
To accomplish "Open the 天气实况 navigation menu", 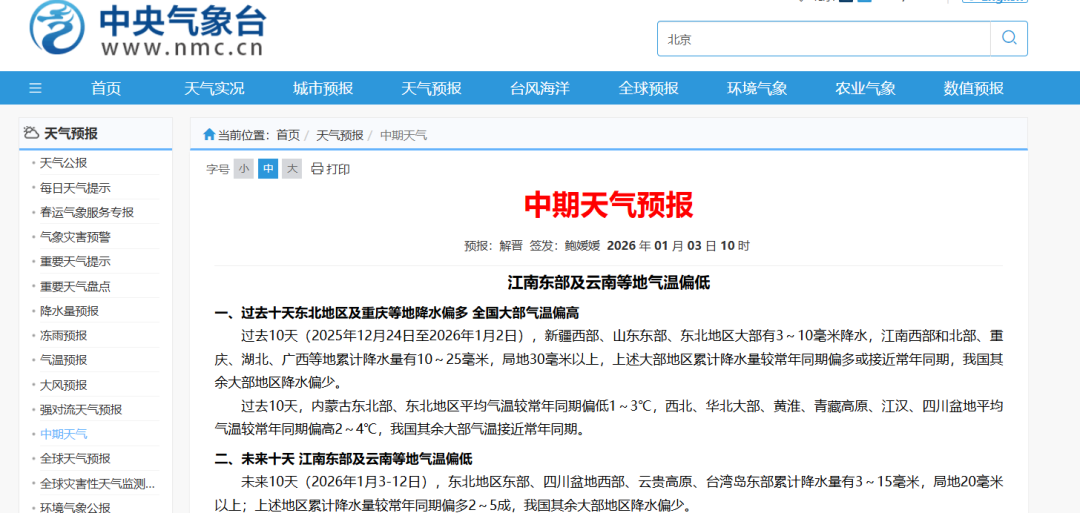I will (x=214, y=88).
